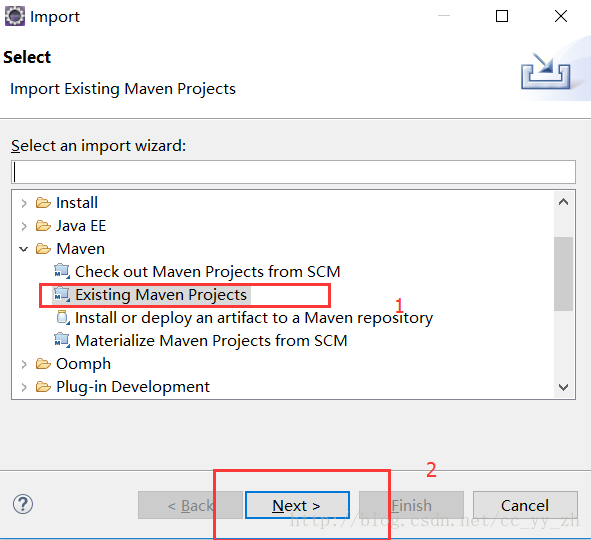Click the Java EE folder icon
The image size is (591, 540).
click(43, 226)
